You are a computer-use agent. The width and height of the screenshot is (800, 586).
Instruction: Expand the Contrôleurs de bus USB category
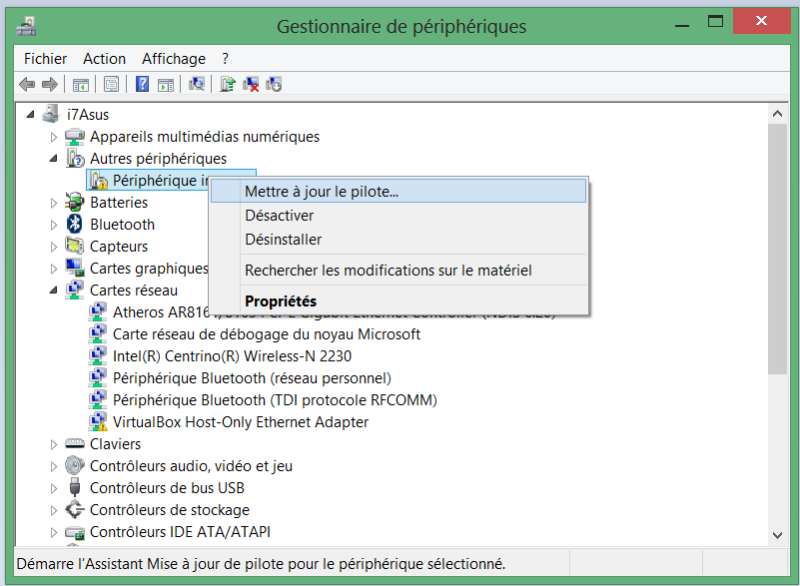pos(53,488)
